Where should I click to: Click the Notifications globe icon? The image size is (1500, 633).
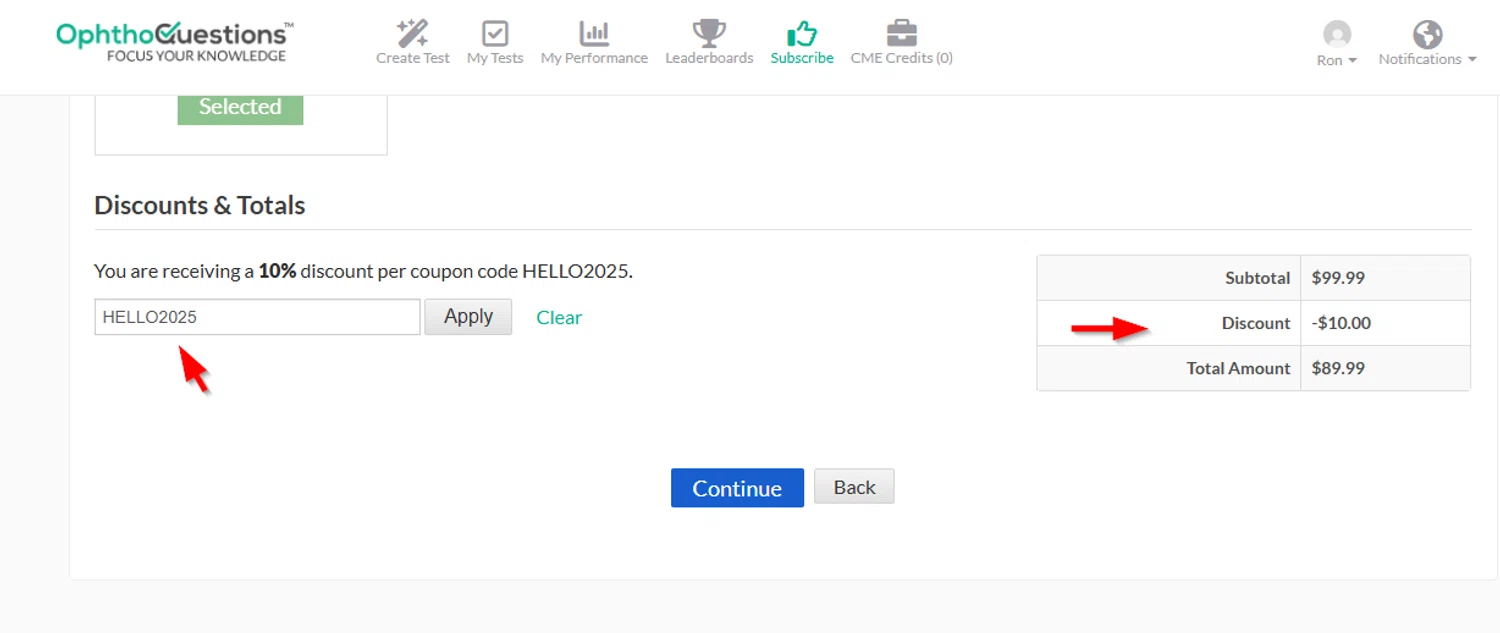(x=1427, y=34)
